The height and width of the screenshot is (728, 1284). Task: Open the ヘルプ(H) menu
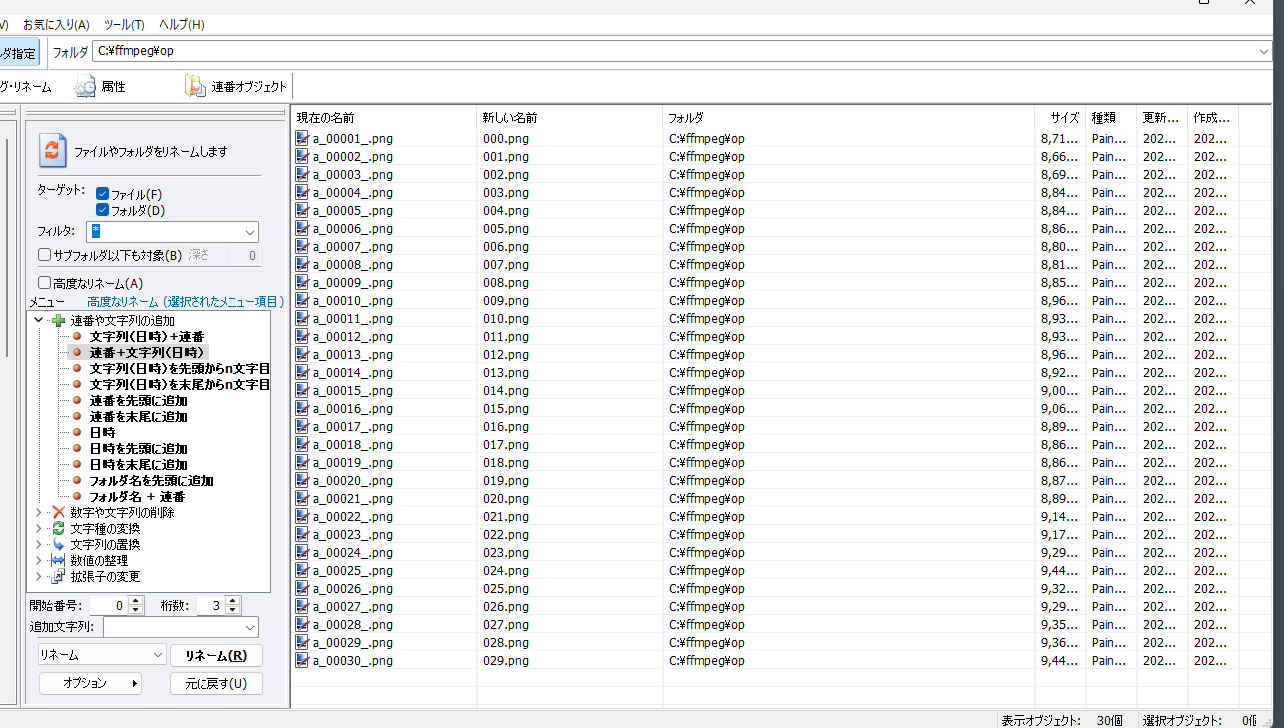[181, 24]
